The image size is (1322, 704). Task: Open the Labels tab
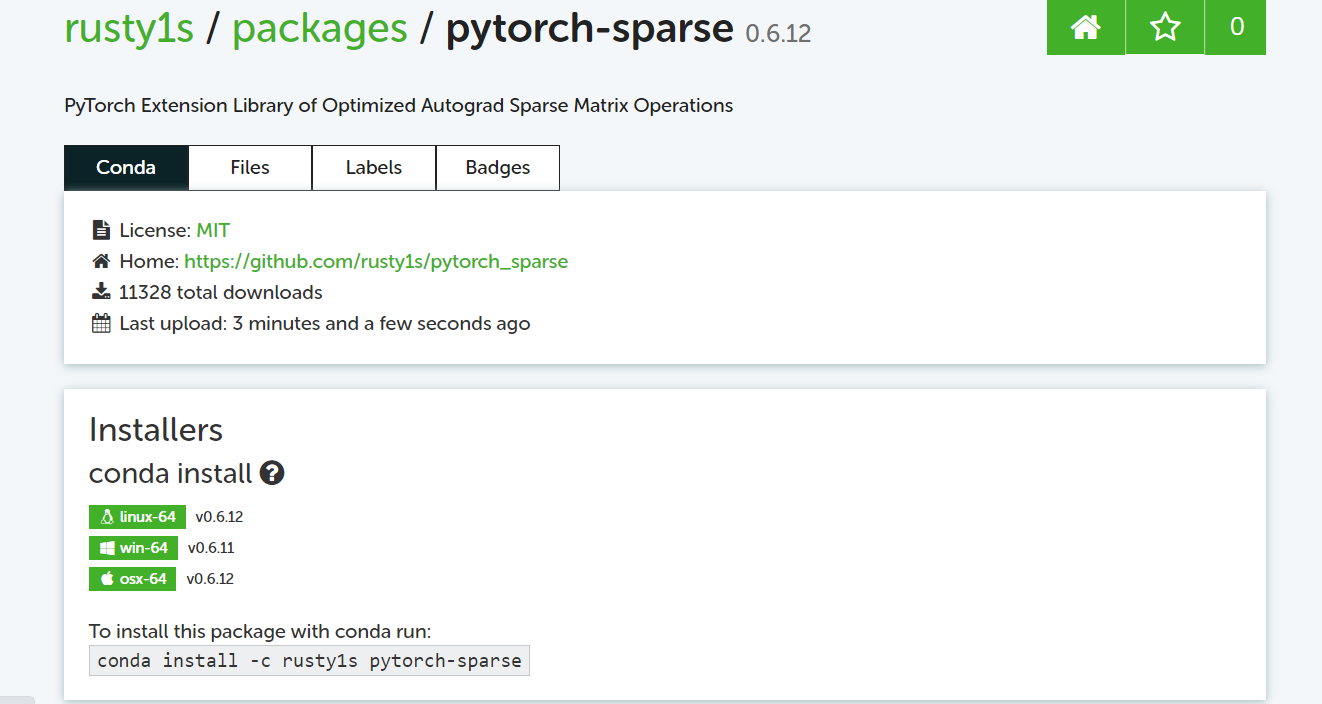pyautogui.click(x=374, y=168)
